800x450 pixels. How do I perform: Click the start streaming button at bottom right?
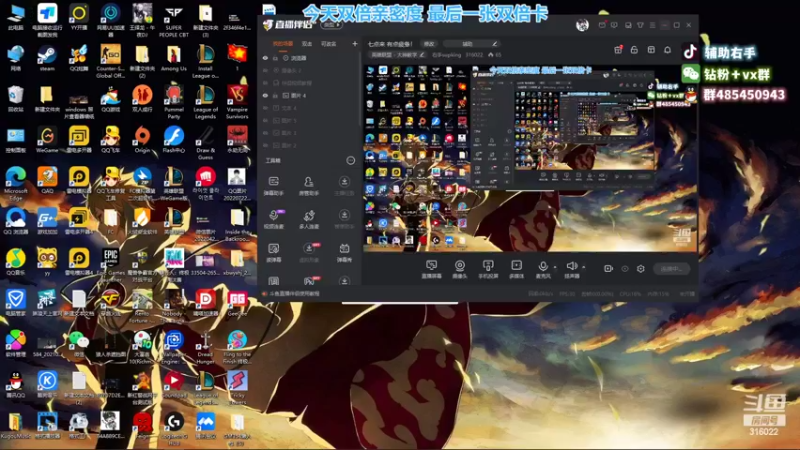[671, 269]
